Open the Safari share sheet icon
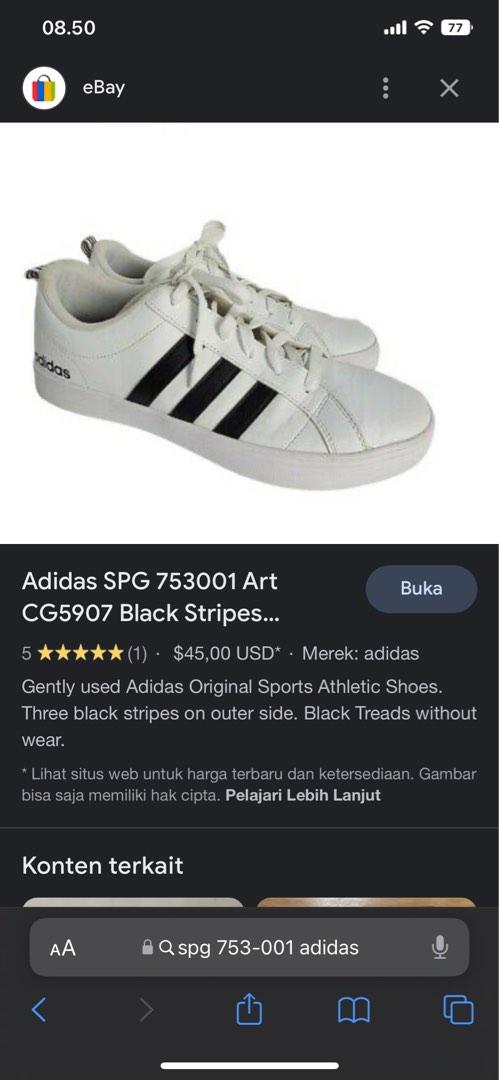This screenshot has height=1080, width=499. (x=250, y=1009)
